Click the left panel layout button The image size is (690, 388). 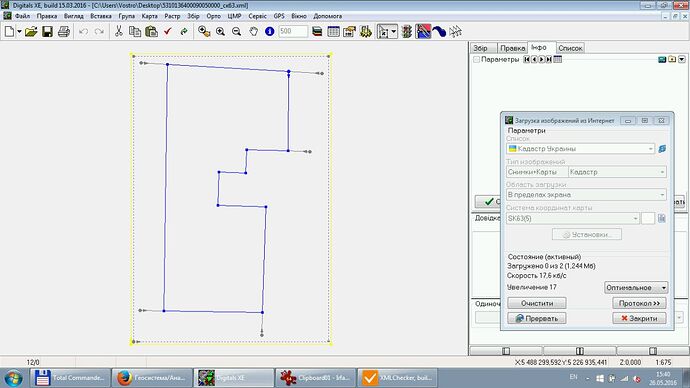[506, 351]
